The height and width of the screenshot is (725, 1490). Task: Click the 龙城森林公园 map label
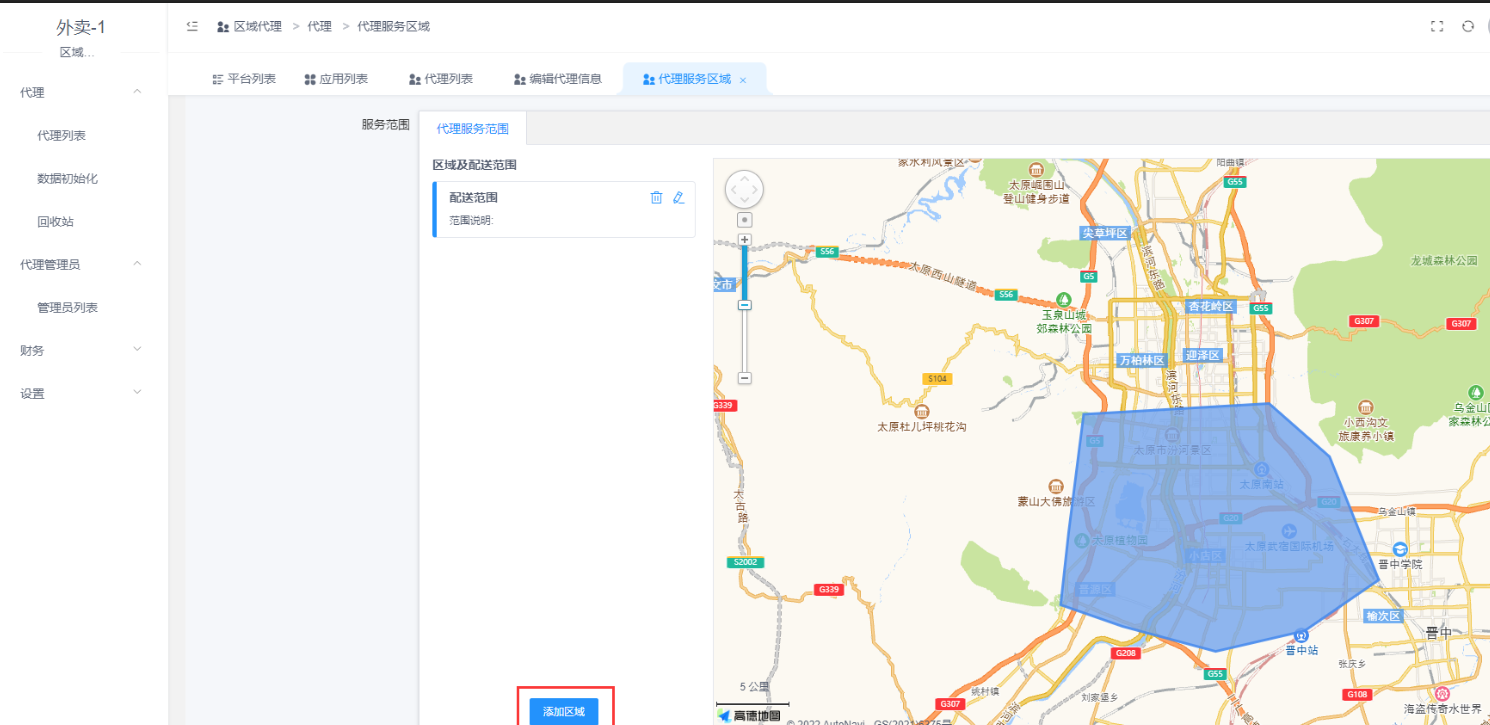1443,260
